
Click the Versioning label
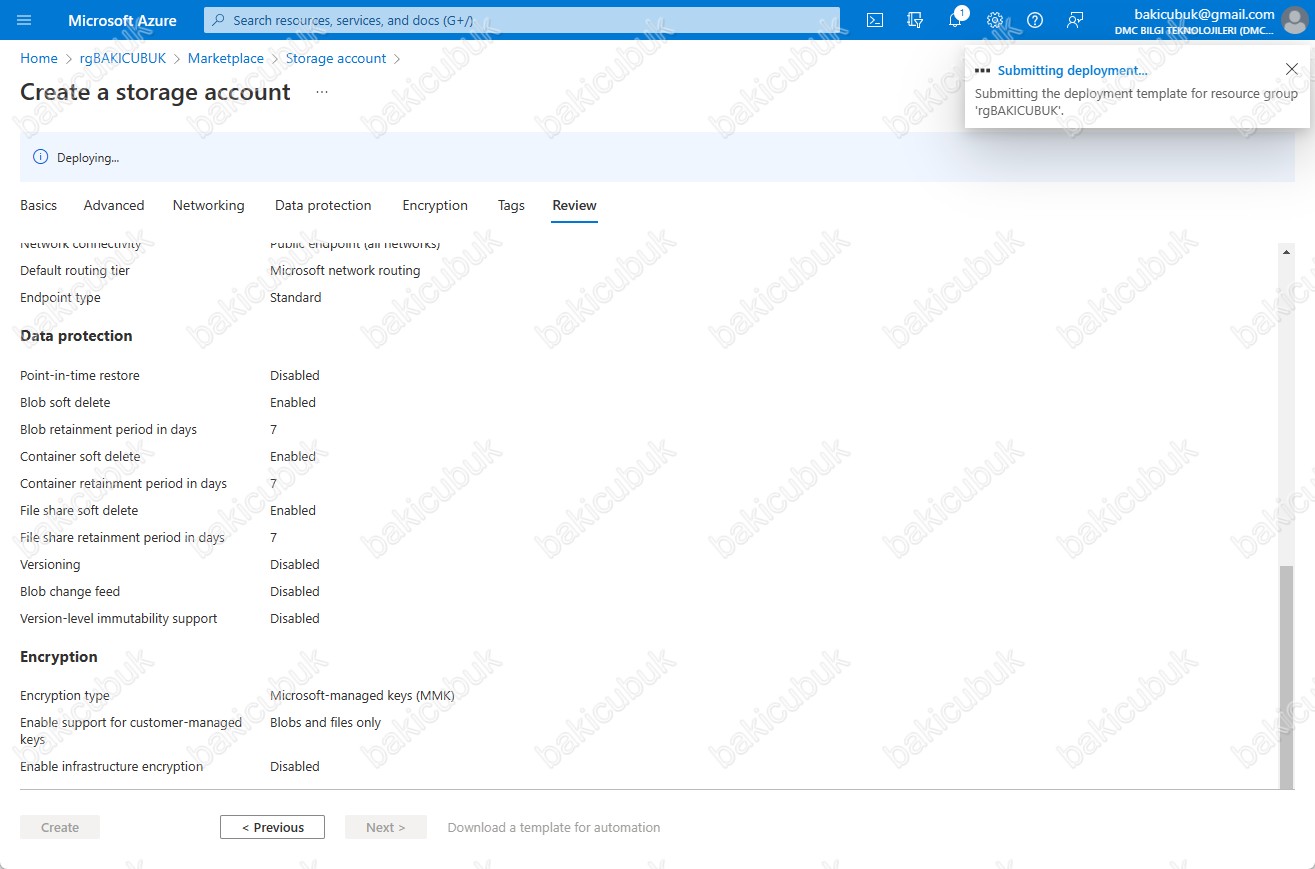[x=50, y=565]
